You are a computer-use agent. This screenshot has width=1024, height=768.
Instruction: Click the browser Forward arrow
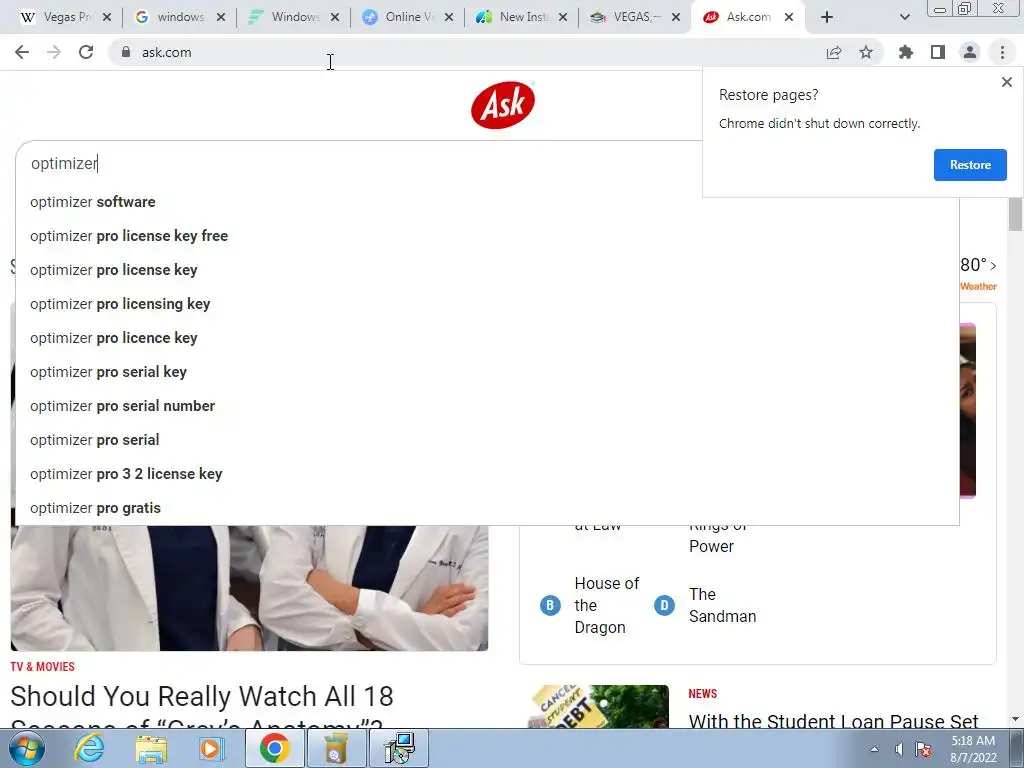click(54, 52)
